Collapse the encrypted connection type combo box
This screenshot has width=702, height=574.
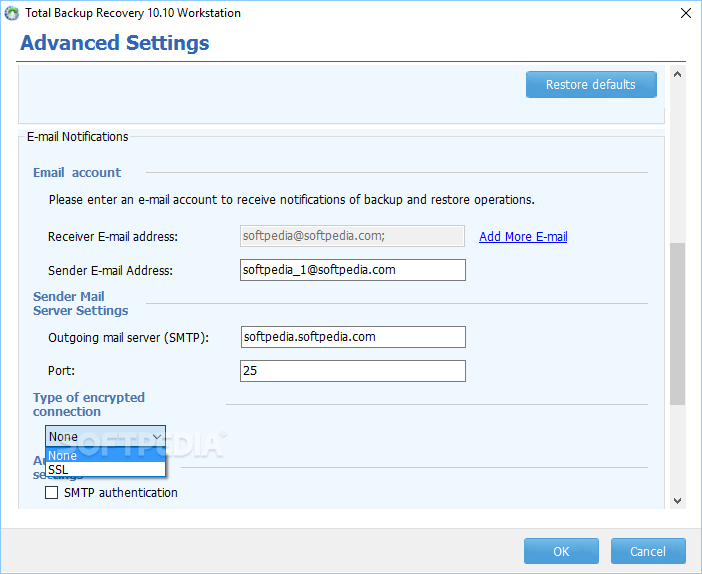tap(105, 436)
